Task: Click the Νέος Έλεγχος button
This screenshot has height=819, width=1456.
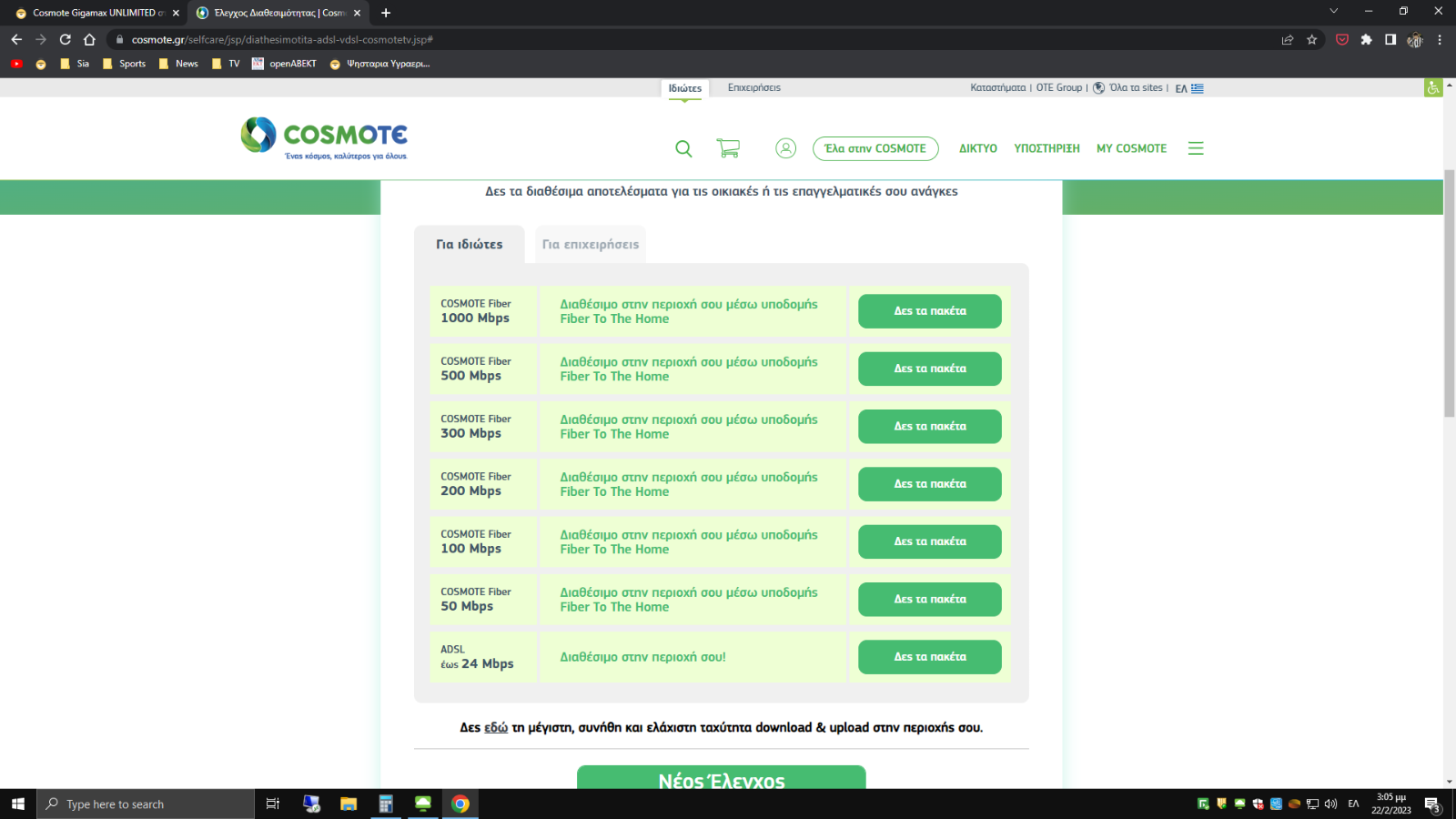Action: pyautogui.click(x=722, y=778)
